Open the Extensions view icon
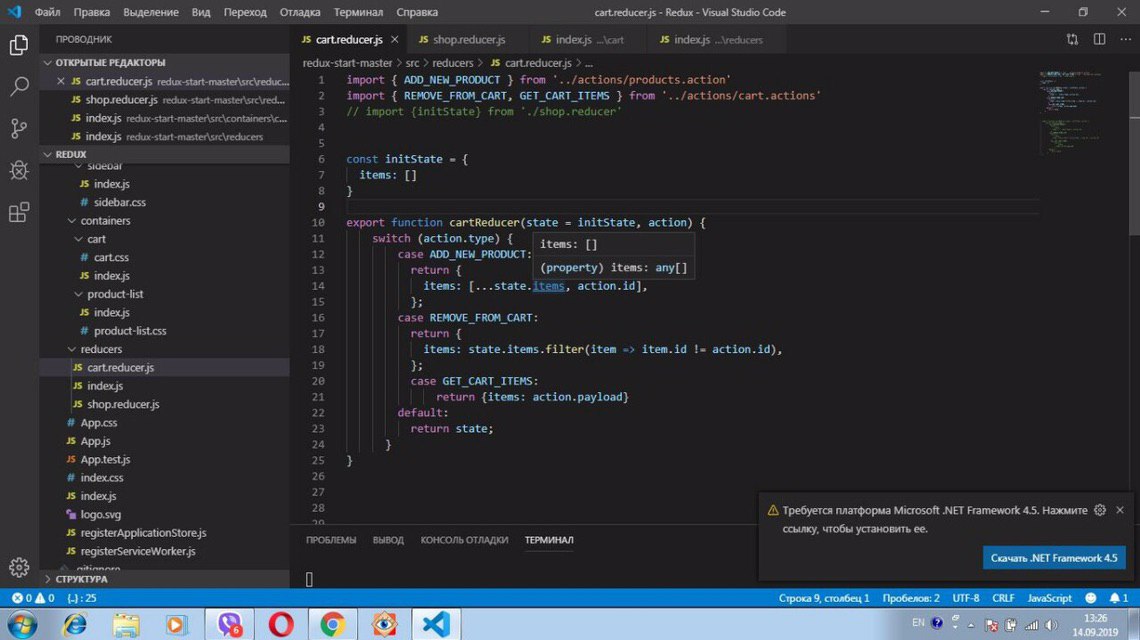The height and width of the screenshot is (640, 1140). [x=19, y=212]
